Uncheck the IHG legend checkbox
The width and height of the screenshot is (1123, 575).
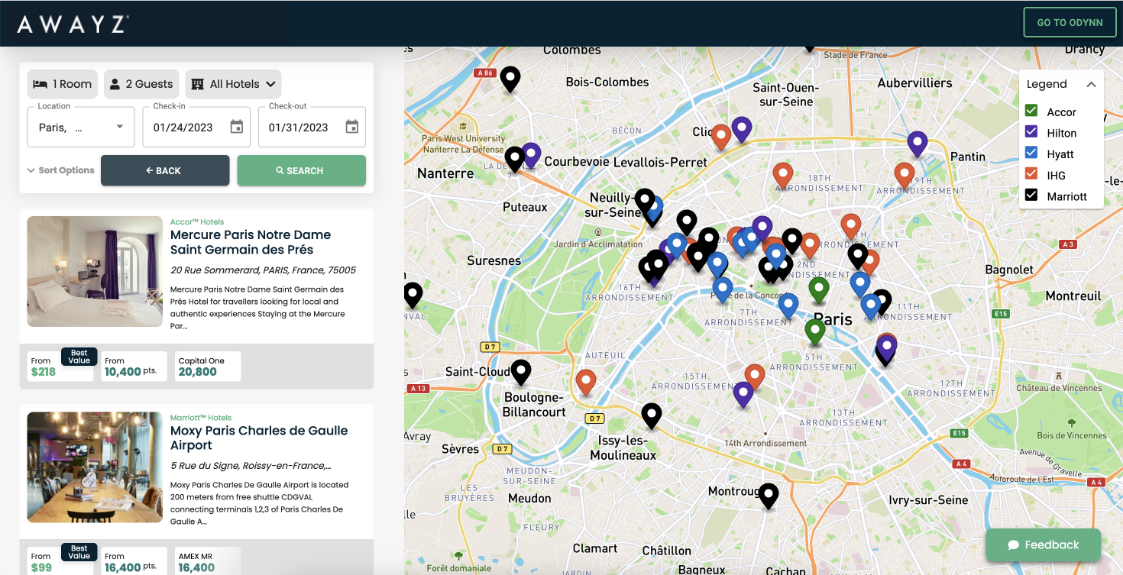pyautogui.click(x=1031, y=174)
